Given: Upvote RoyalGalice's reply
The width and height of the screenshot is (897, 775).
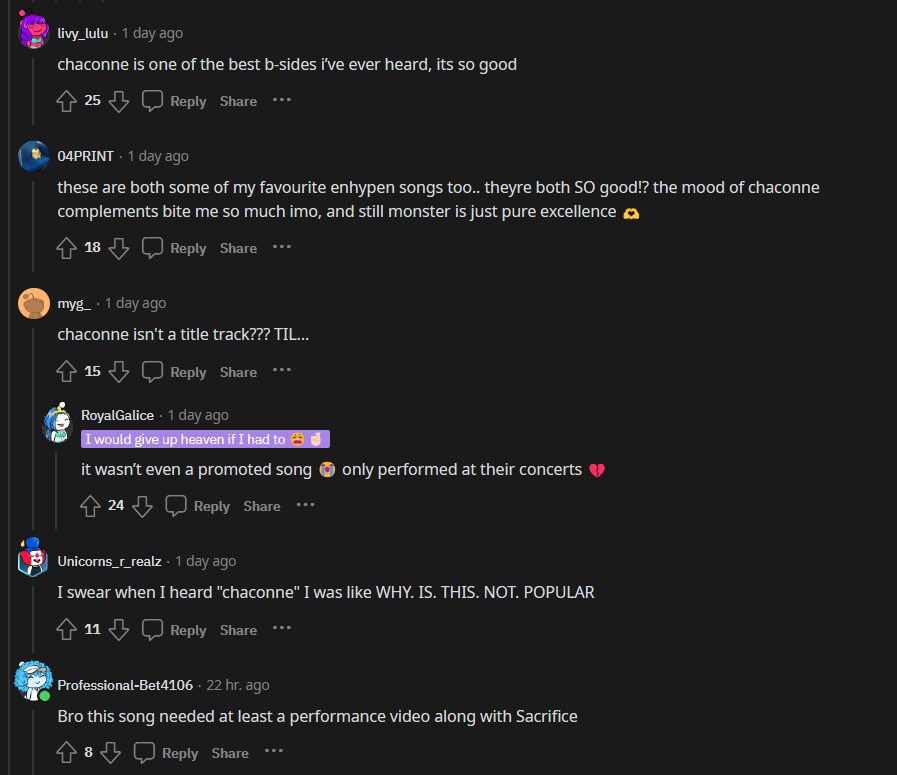Looking at the screenshot, I should pos(91,506).
